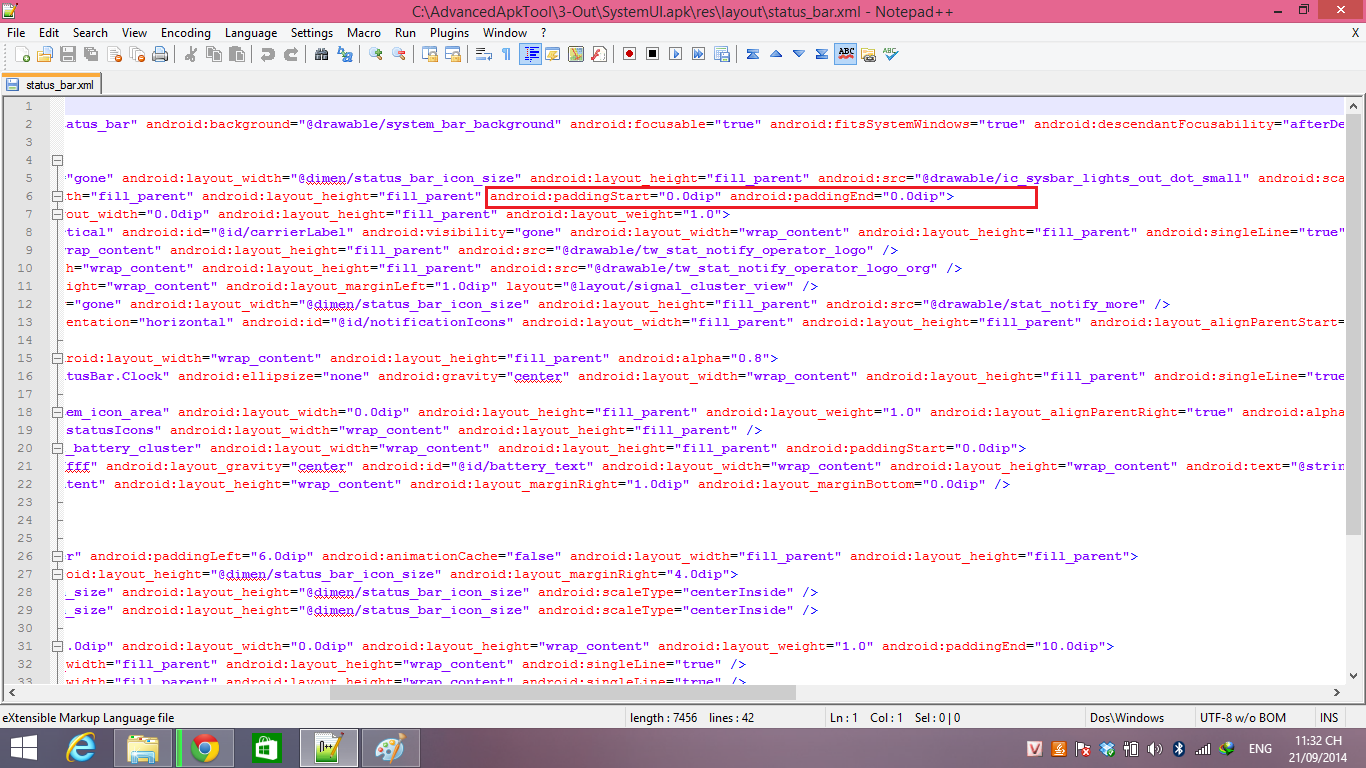Toggle synchronize vertical scrolling
Viewport: 1366px width, 768px height.
pyautogui.click(x=429, y=54)
